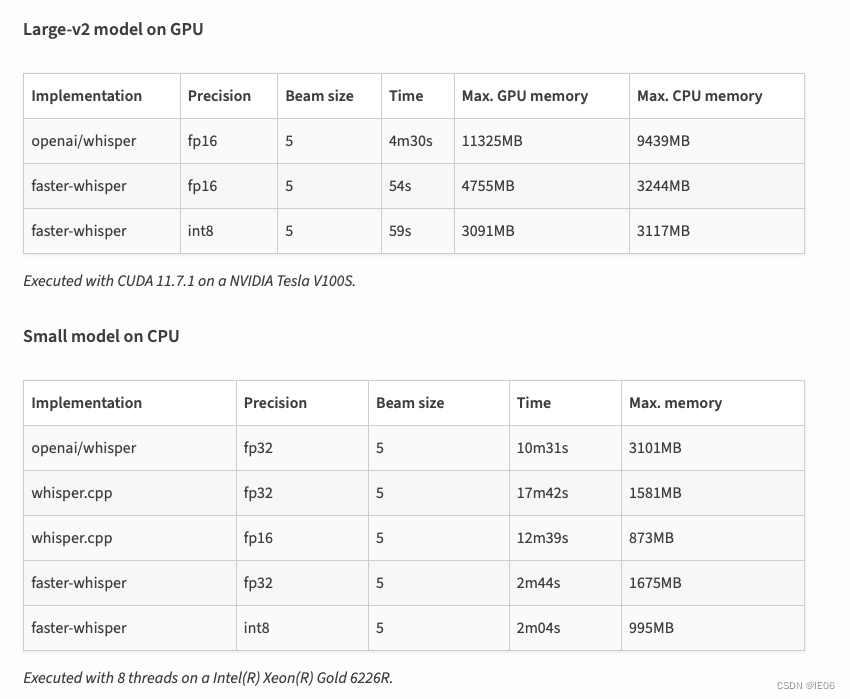Select the int8 precision cell in GPU table
850x699 pixels.
click(x=228, y=231)
